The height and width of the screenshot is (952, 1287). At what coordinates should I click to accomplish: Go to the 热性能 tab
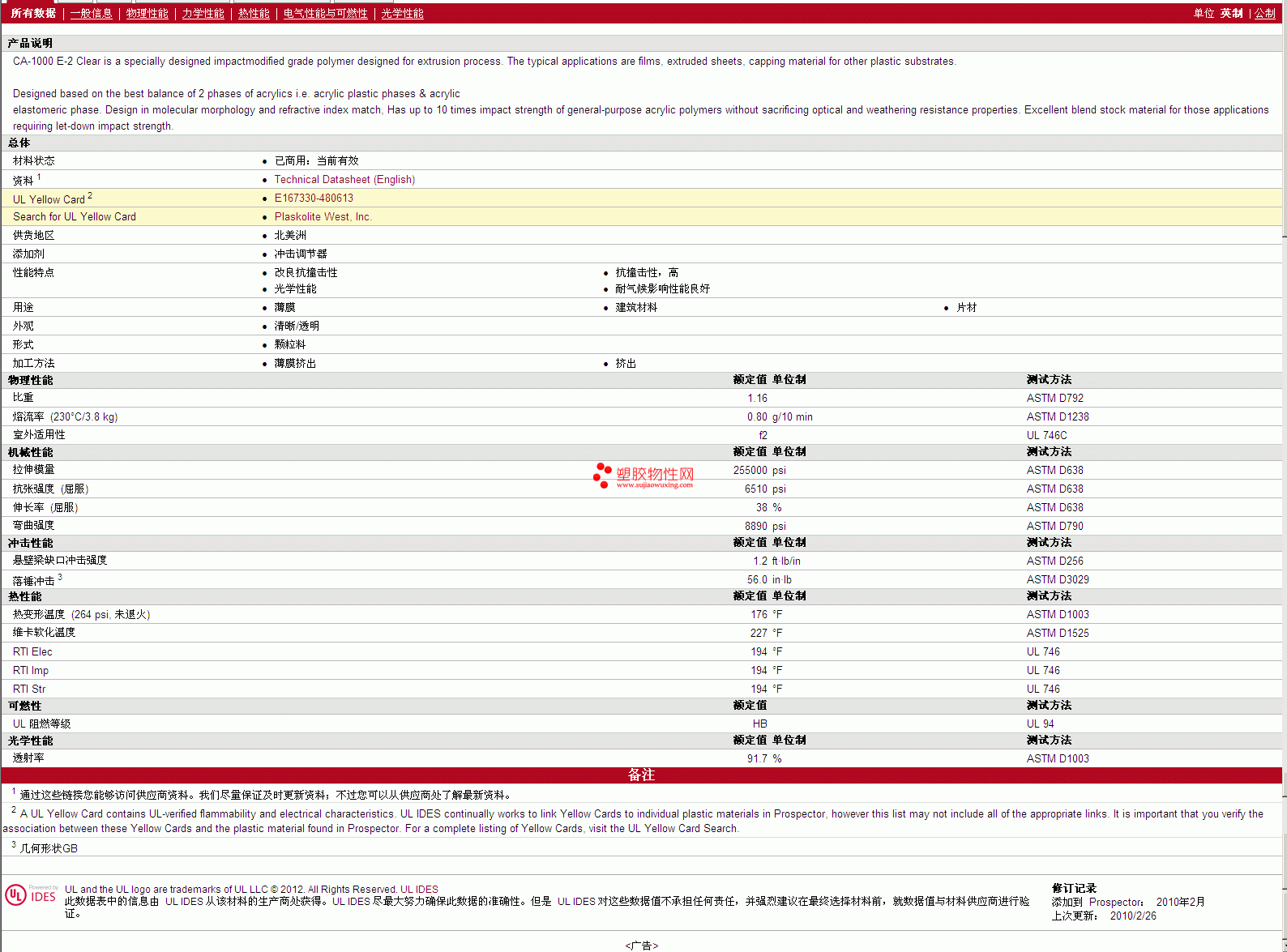point(254,14)
